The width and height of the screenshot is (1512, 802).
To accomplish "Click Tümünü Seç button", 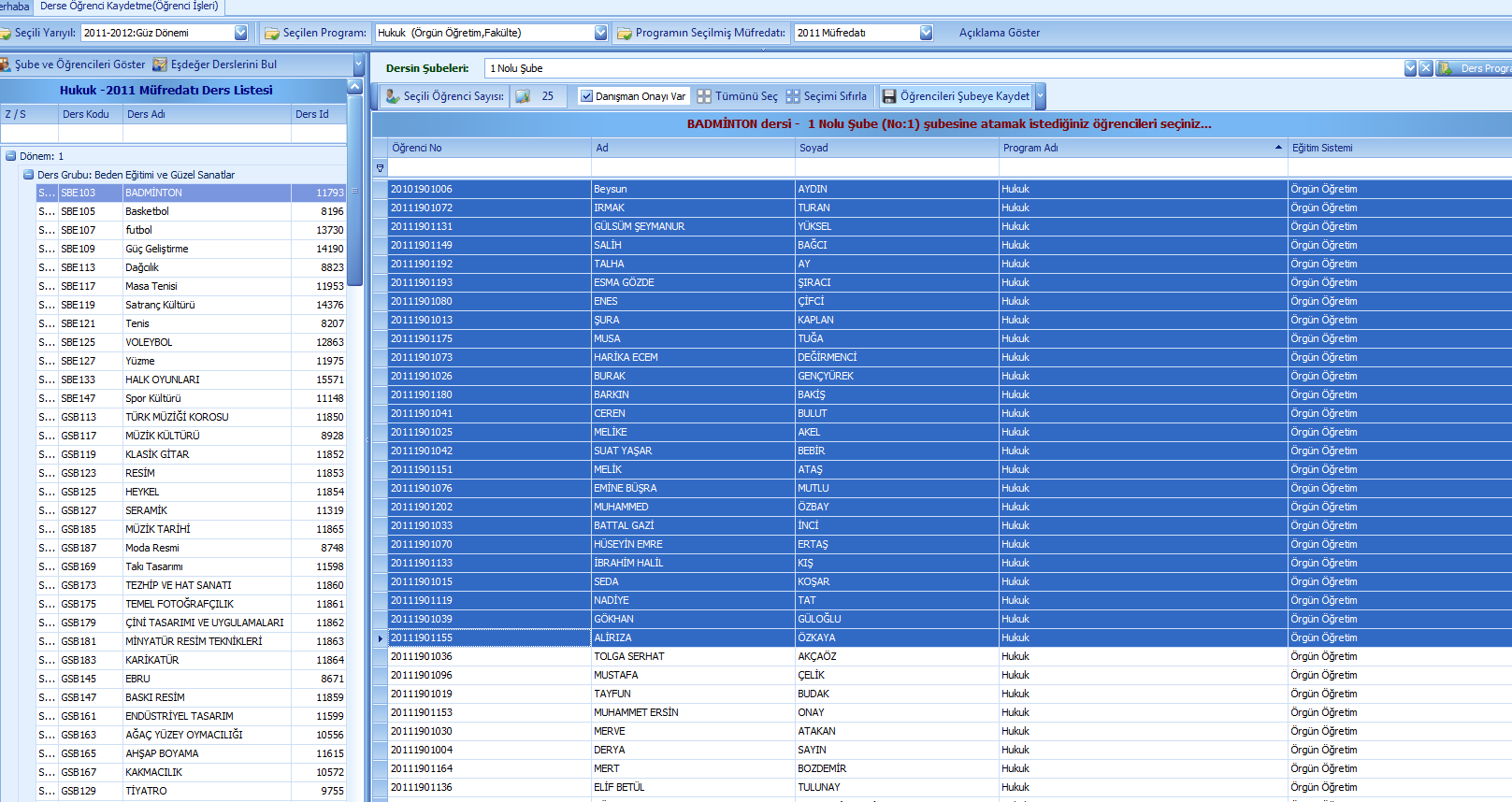I will (737, 96).
